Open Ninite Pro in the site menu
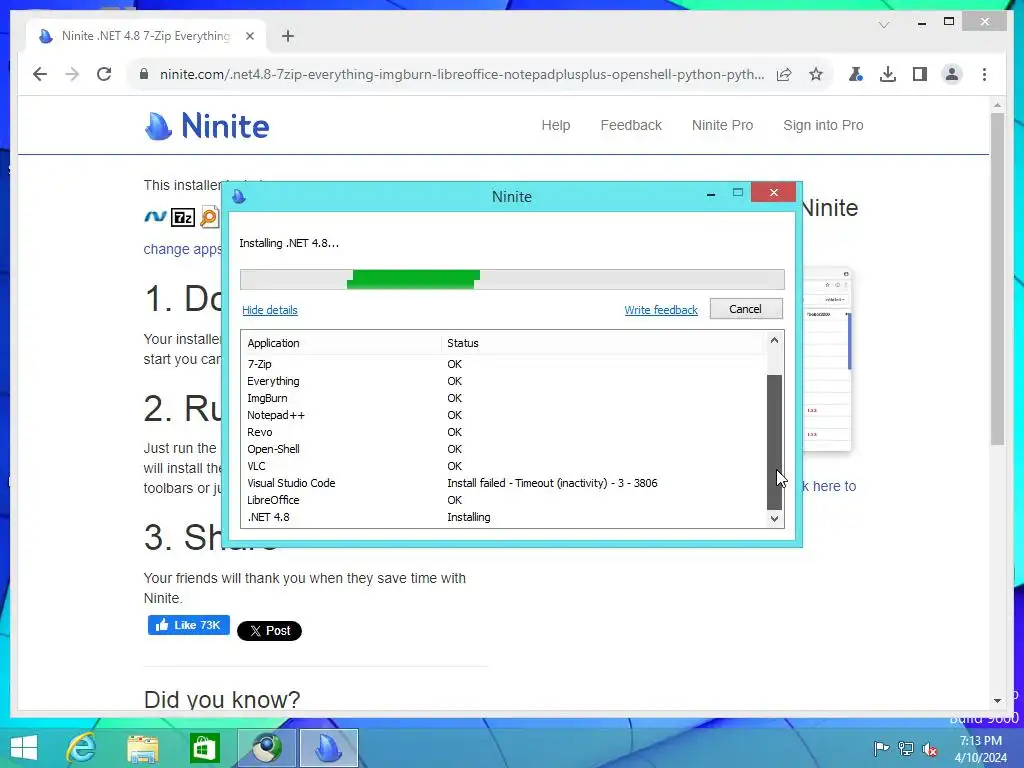The image size is (1024, 768). click(722, 125)
